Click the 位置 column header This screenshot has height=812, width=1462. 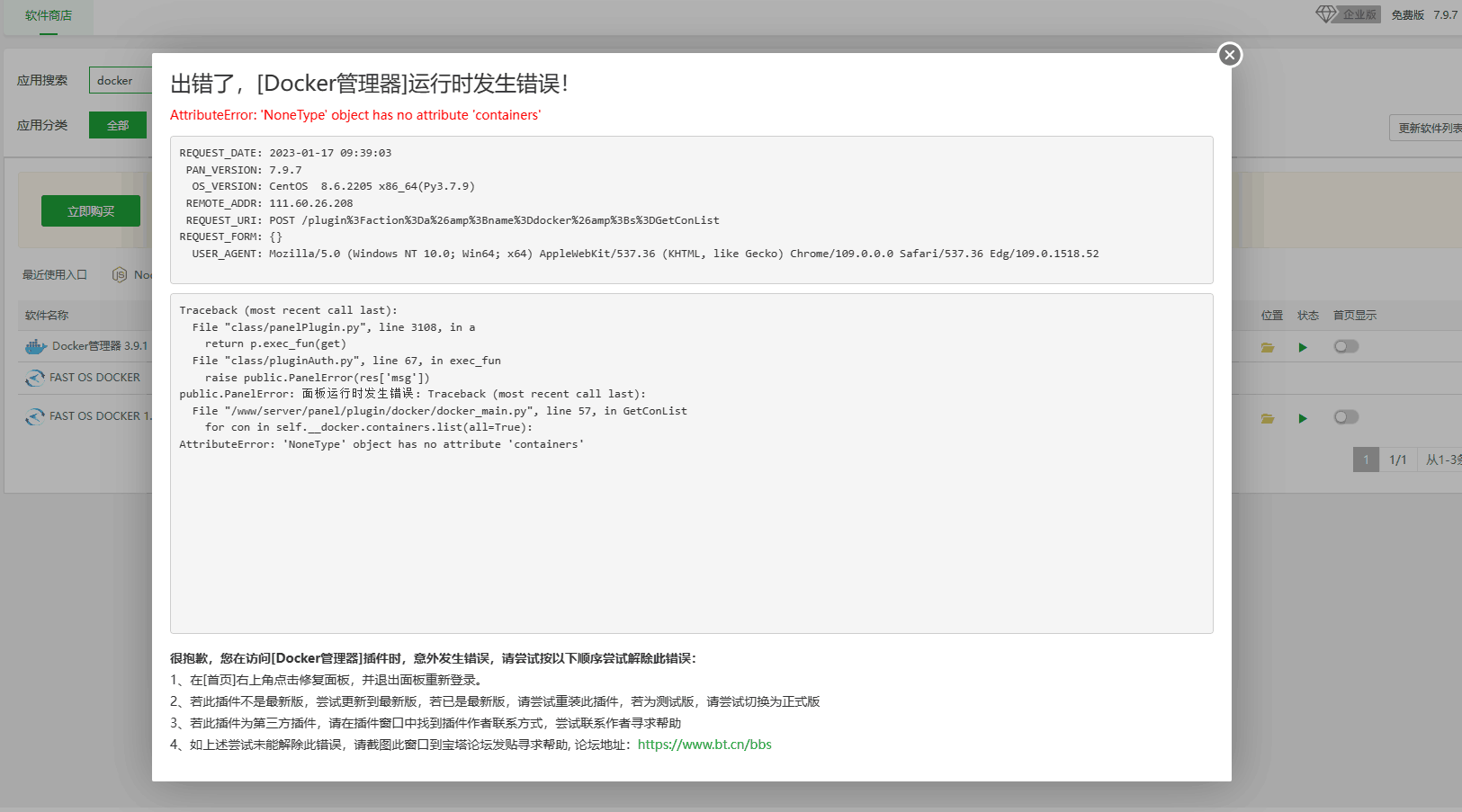(x=1272, y=316)
